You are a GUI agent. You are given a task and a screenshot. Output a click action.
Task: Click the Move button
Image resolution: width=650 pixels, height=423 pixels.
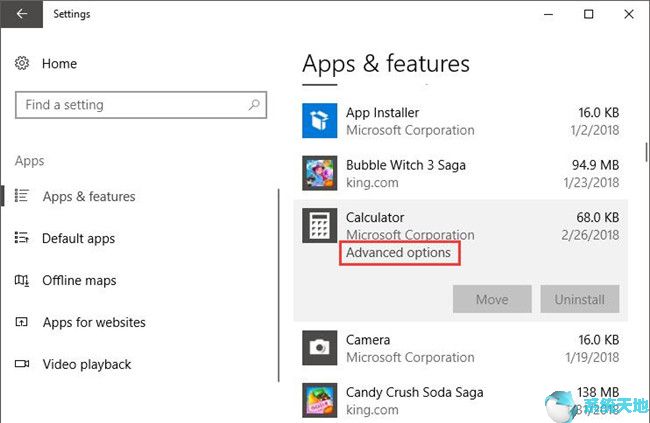[x=492, y=299]
